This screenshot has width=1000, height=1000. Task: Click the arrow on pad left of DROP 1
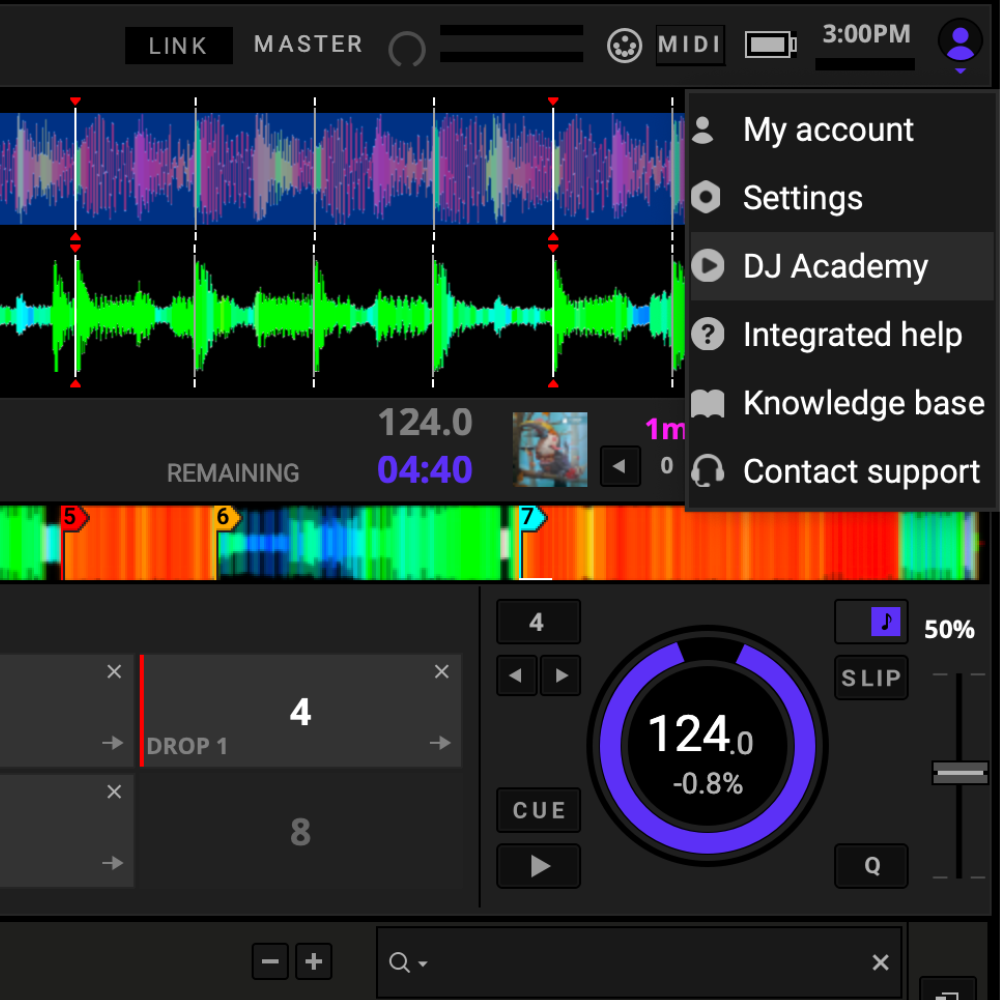(113, 742)
